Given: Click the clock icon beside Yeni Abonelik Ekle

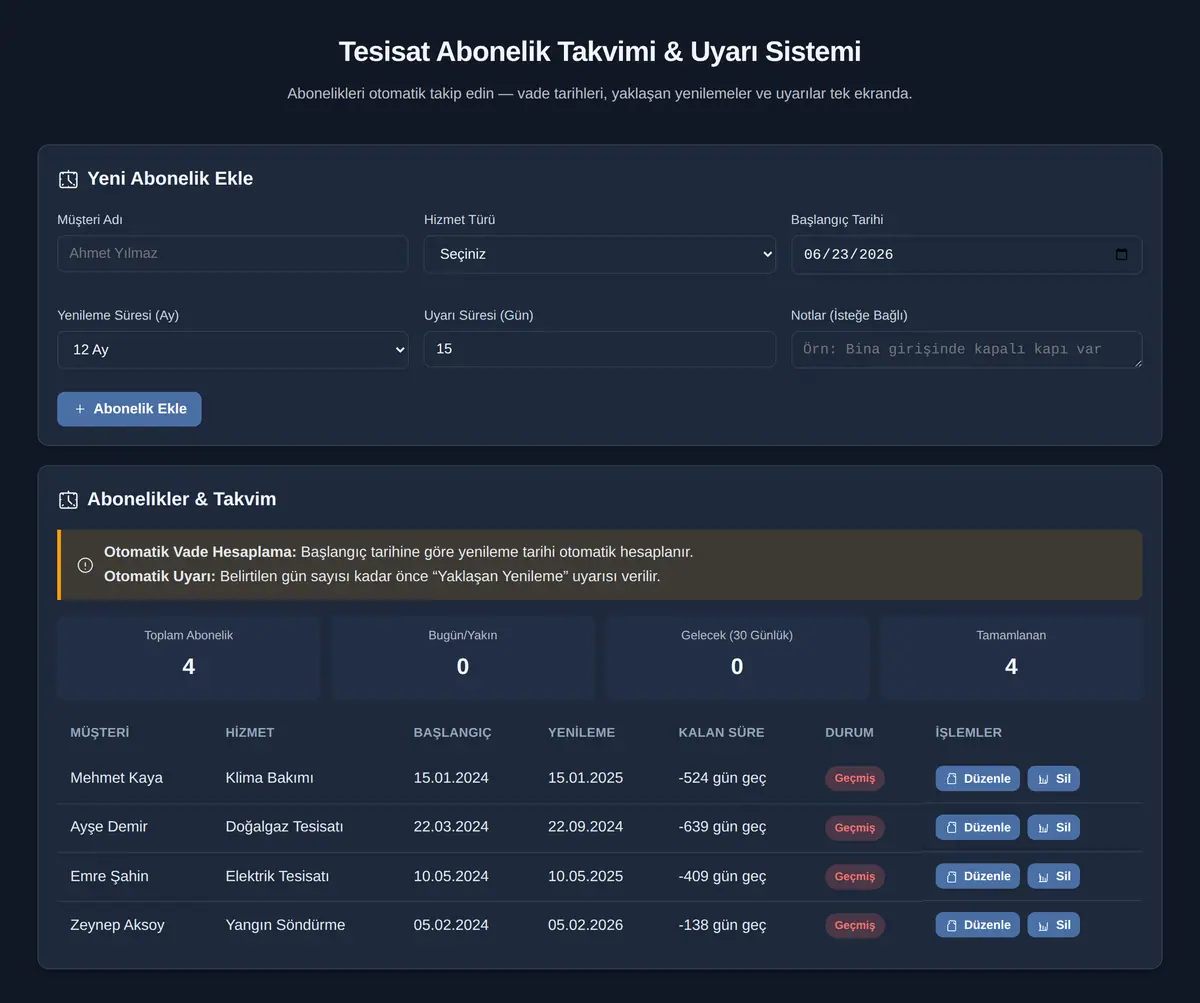Looking at the screenshot, I should pyautogui.click(x=68, y=180).
